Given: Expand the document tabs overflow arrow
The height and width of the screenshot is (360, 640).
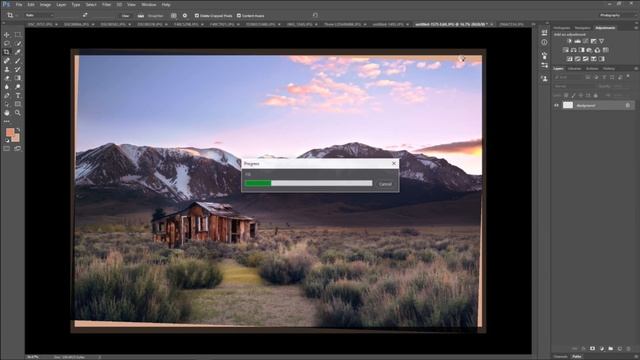Looking at the screenshot, I should tap(533, 24).
